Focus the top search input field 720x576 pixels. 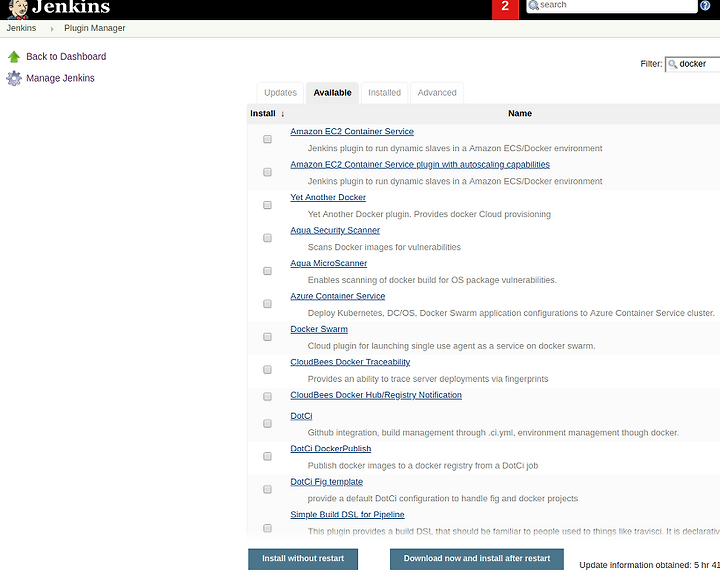pos(611,6)
